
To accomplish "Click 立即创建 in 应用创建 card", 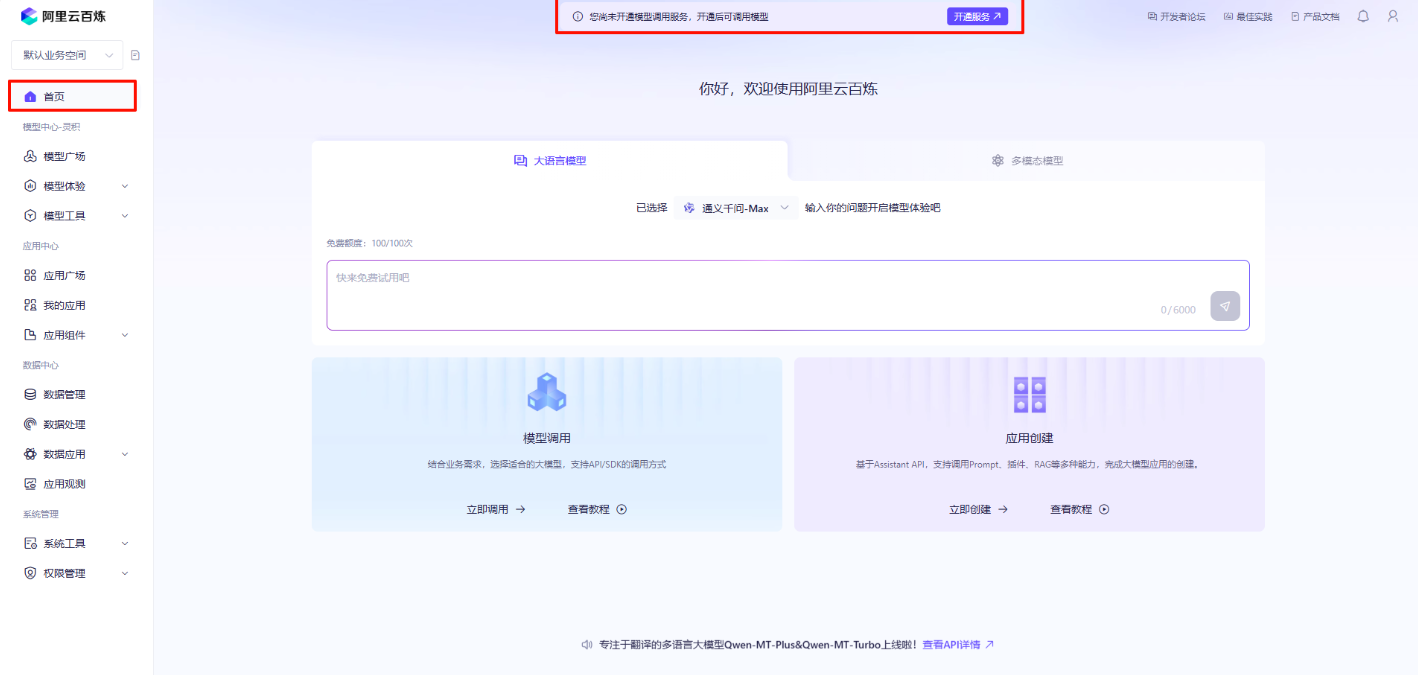I will [x=979, y=509].
